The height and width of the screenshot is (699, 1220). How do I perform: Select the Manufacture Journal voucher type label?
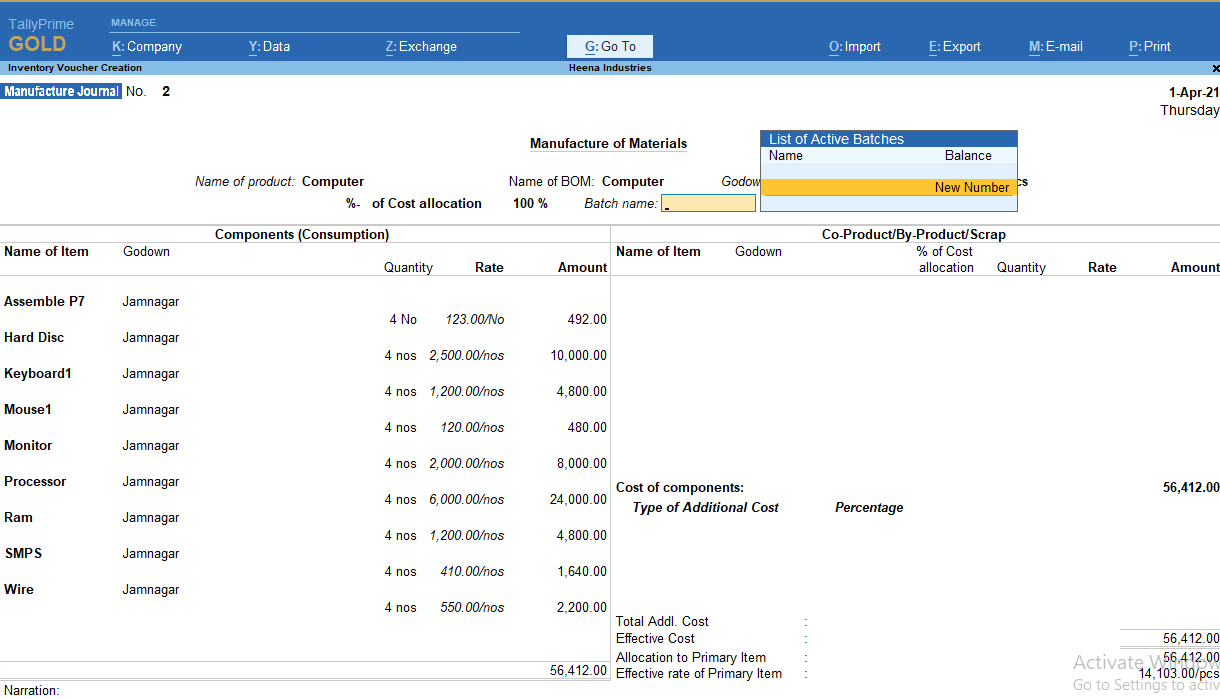pos(61,90)
